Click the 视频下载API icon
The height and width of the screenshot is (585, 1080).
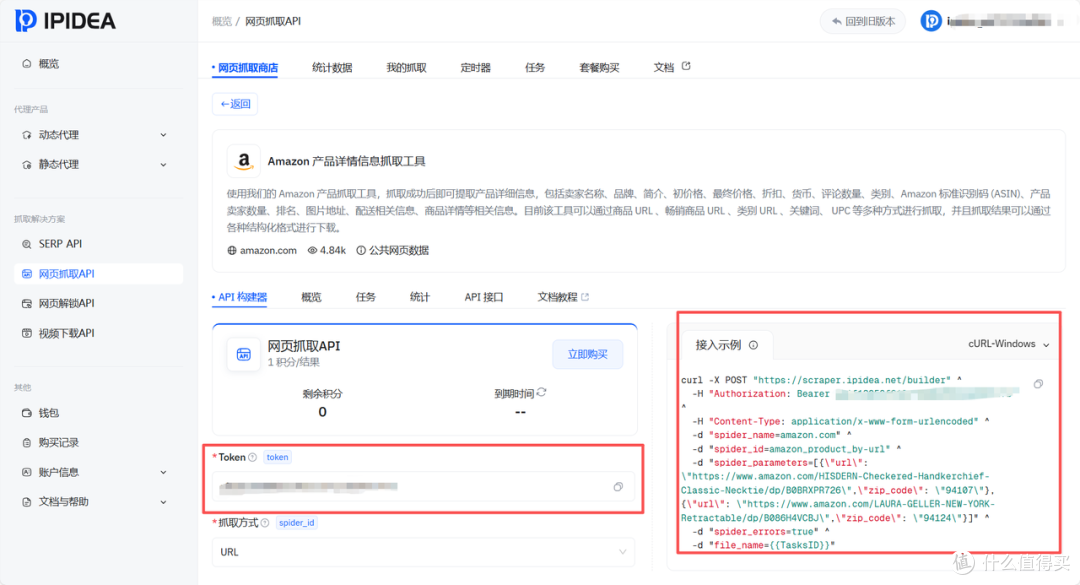27,333
